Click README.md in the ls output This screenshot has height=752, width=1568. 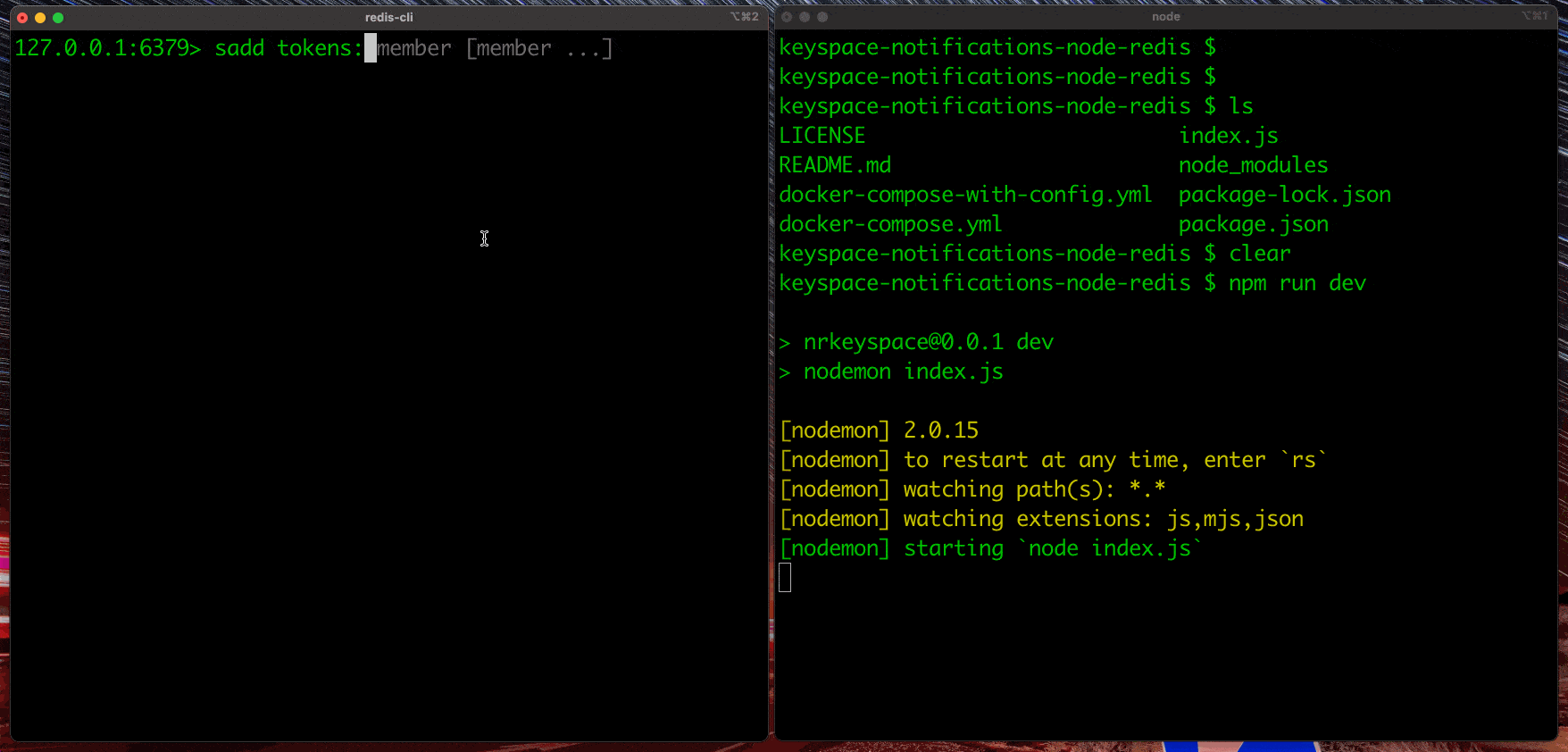[835, 165]
